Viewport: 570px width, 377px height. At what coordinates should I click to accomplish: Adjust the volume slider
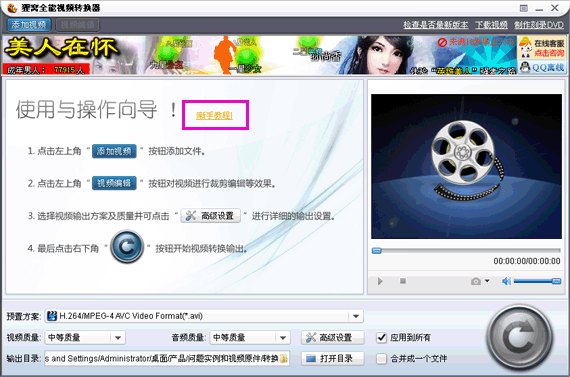(537, 281)
